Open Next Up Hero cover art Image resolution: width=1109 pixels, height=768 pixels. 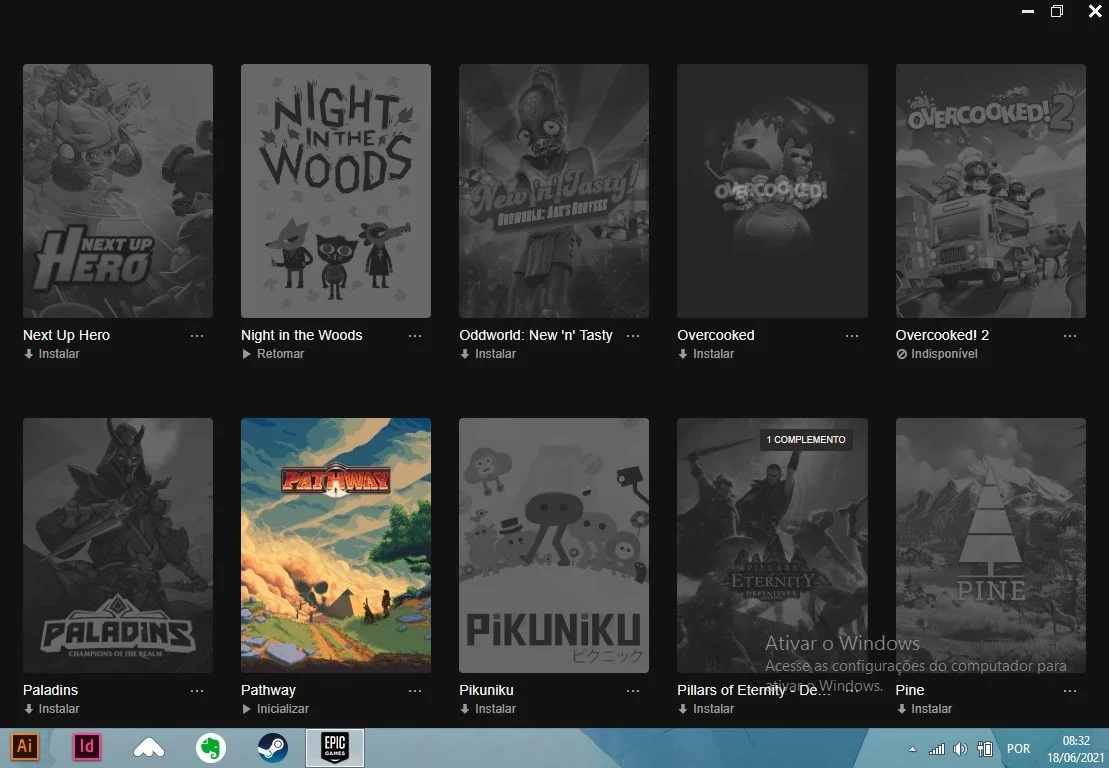click(x=117, y=191)
